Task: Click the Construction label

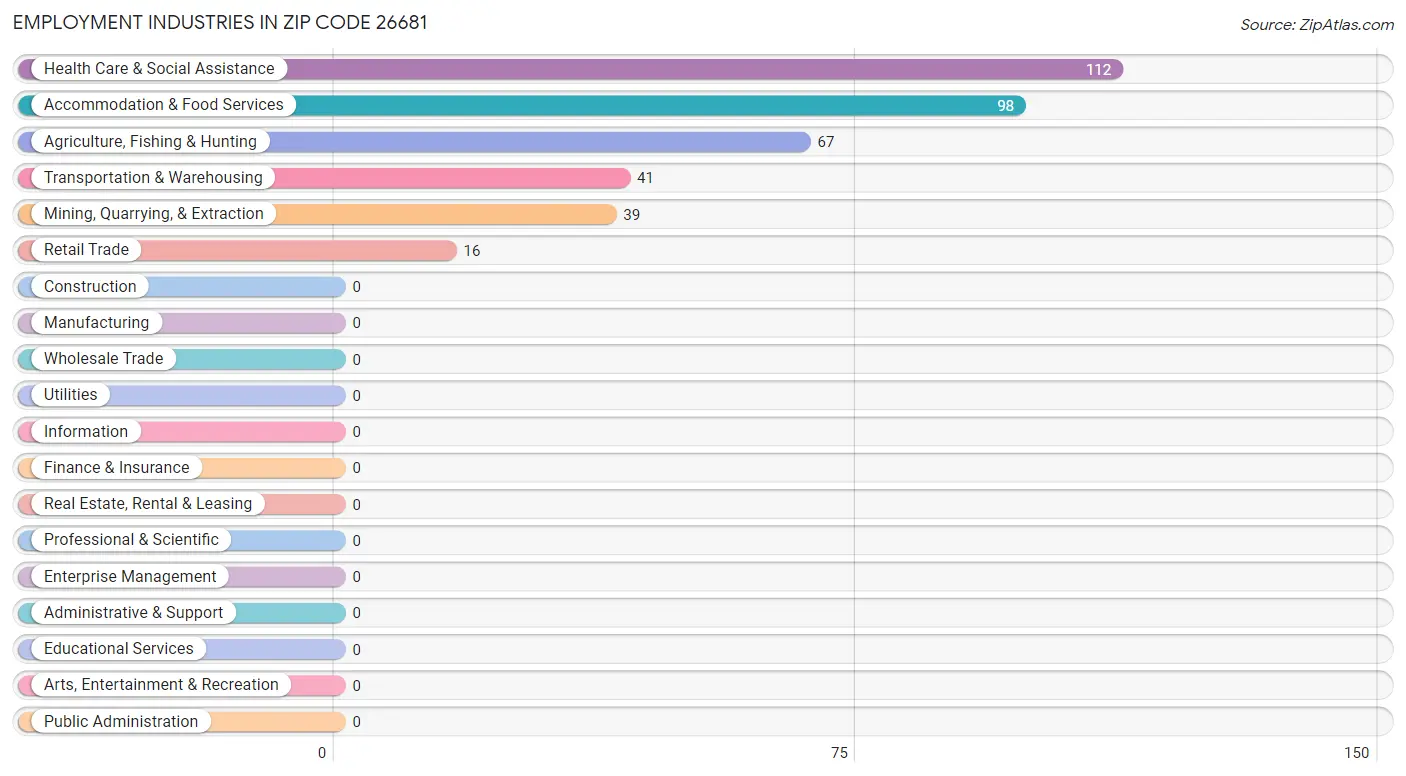Action: pyautogui.click(x=90, y=287)
